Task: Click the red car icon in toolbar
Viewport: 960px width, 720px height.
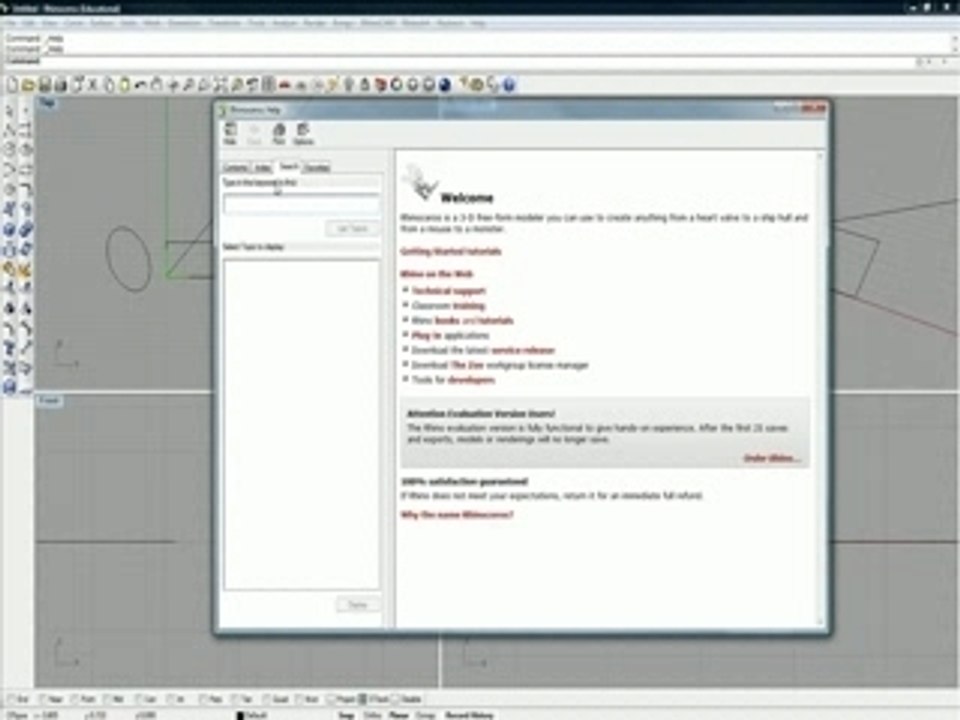Action: coord(284,84)
